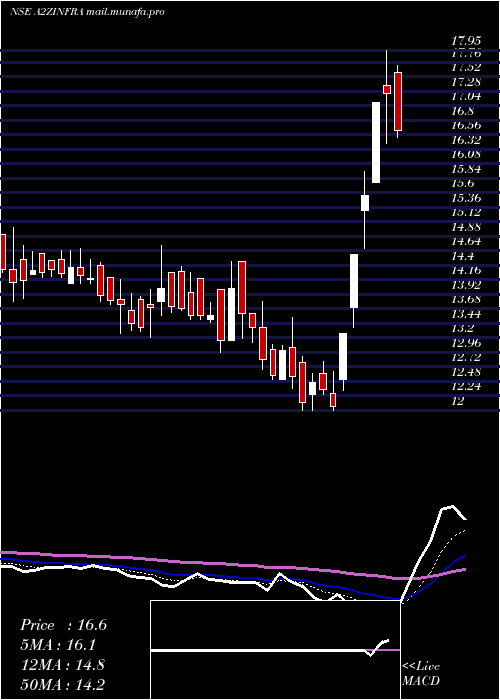Click the 17.52 price axis label
This screenshot has height=700, width=500.
tap(467, 67)
